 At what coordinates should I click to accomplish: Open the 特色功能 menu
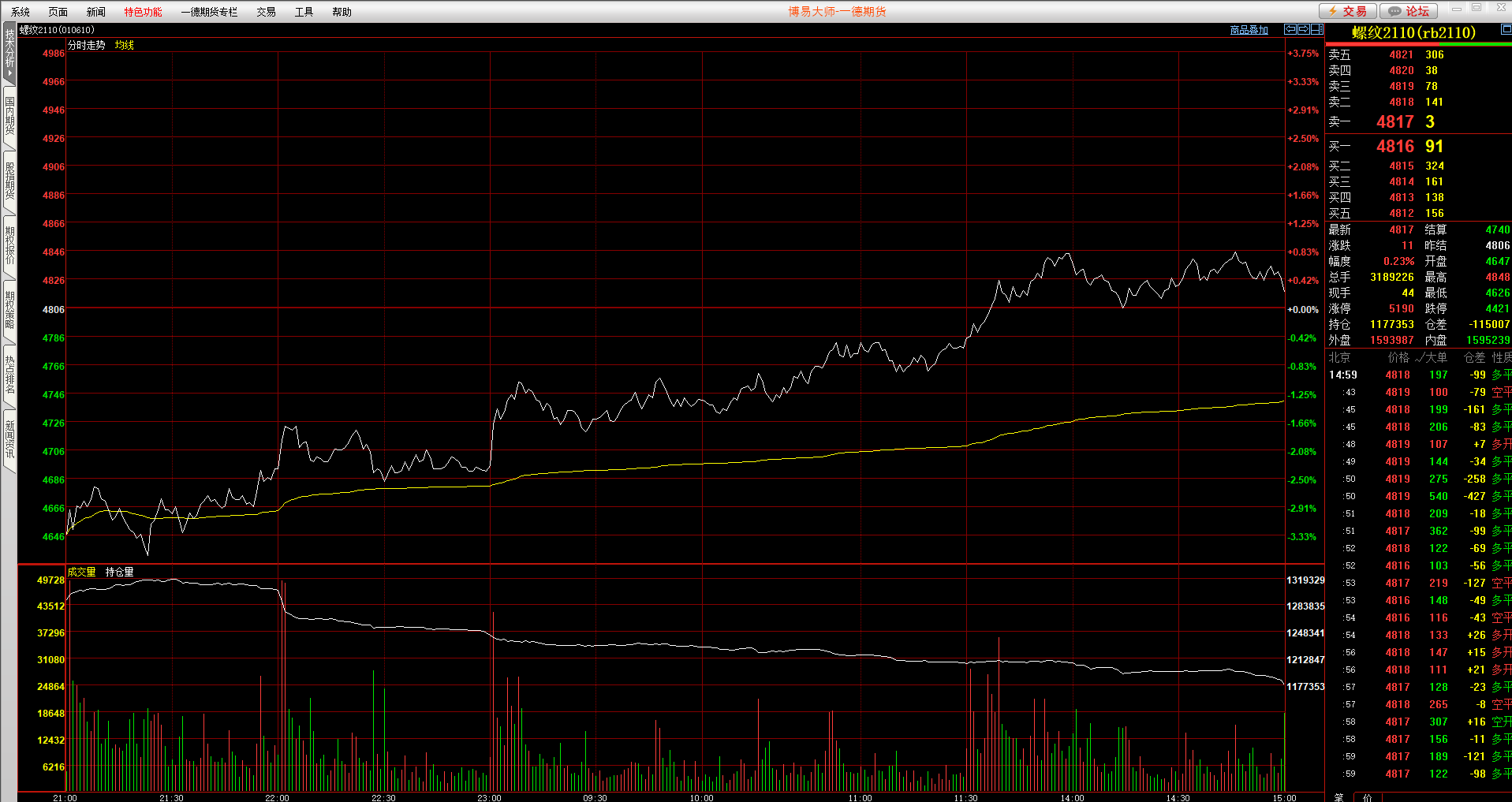(143, 12)
